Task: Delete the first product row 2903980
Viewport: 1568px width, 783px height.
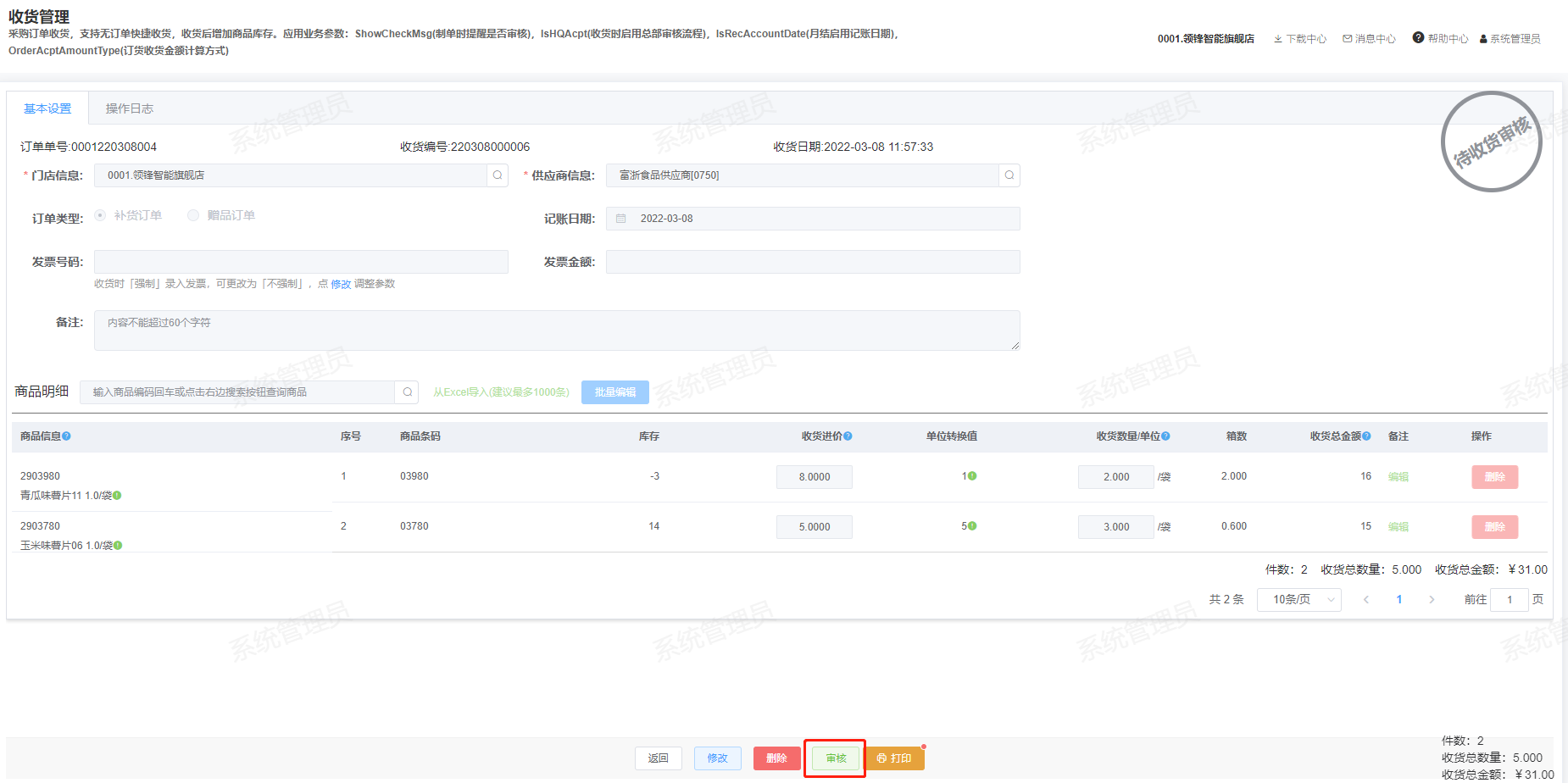Action: [1494, 477]
